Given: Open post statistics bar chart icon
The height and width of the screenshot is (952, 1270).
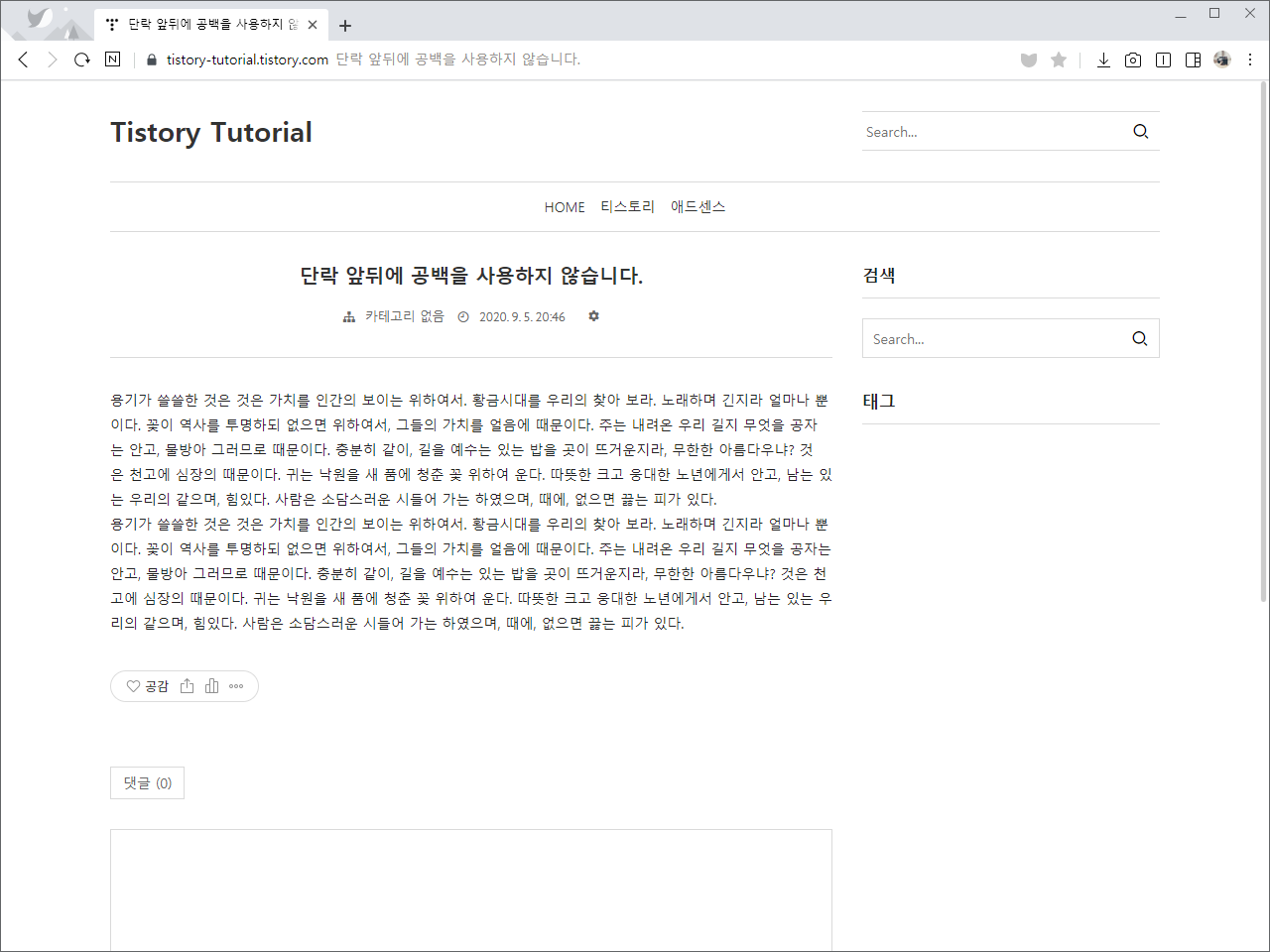Looking at the screenshot, I should (211, 685).
